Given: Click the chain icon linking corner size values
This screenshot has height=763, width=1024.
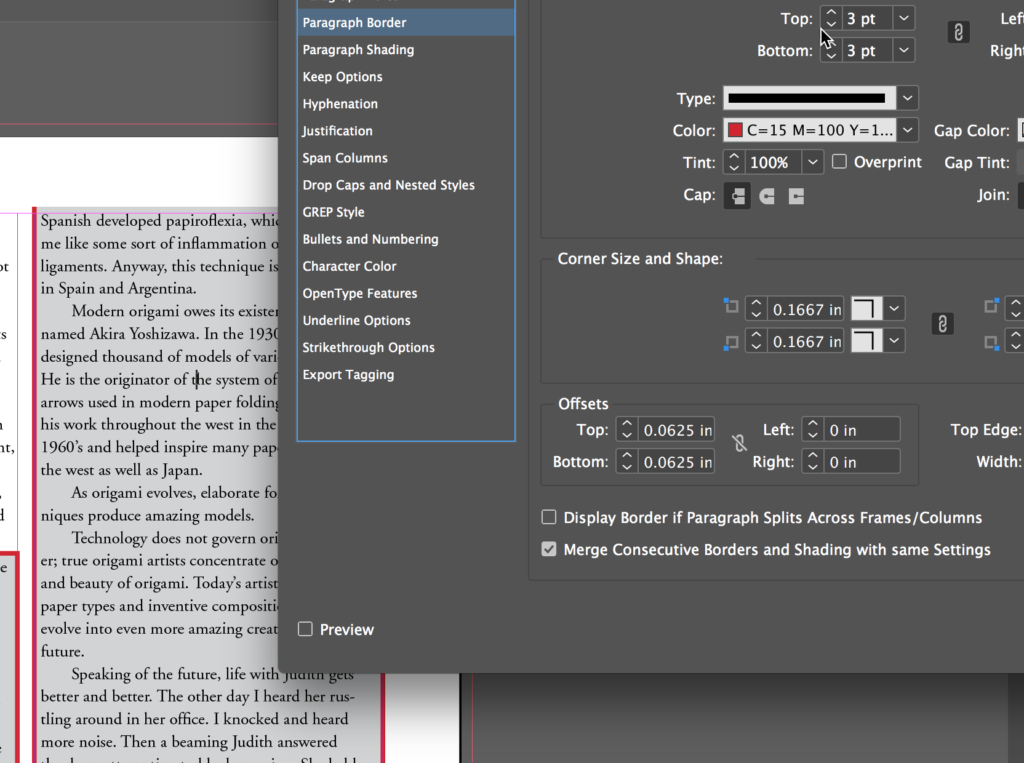Looking at the screenshot, I should click(x=941, y=324).
